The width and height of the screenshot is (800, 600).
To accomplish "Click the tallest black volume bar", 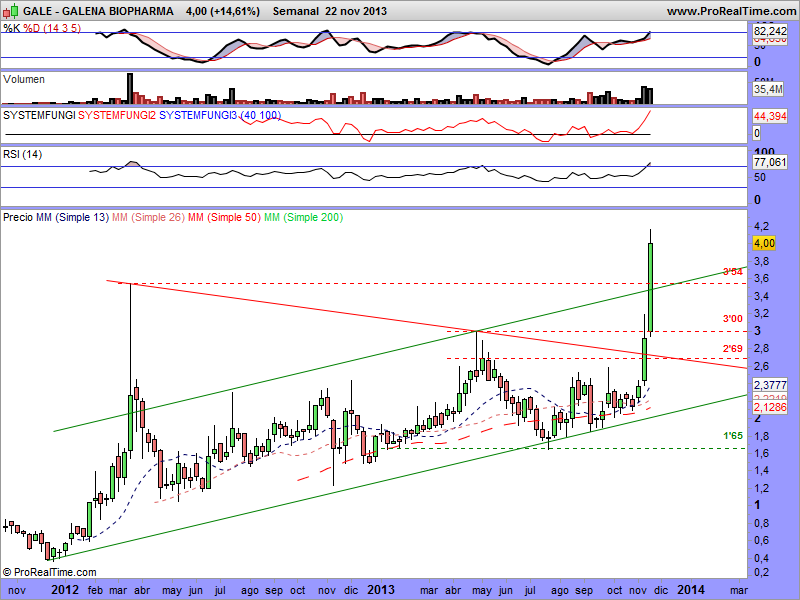I will click(130, 89).
